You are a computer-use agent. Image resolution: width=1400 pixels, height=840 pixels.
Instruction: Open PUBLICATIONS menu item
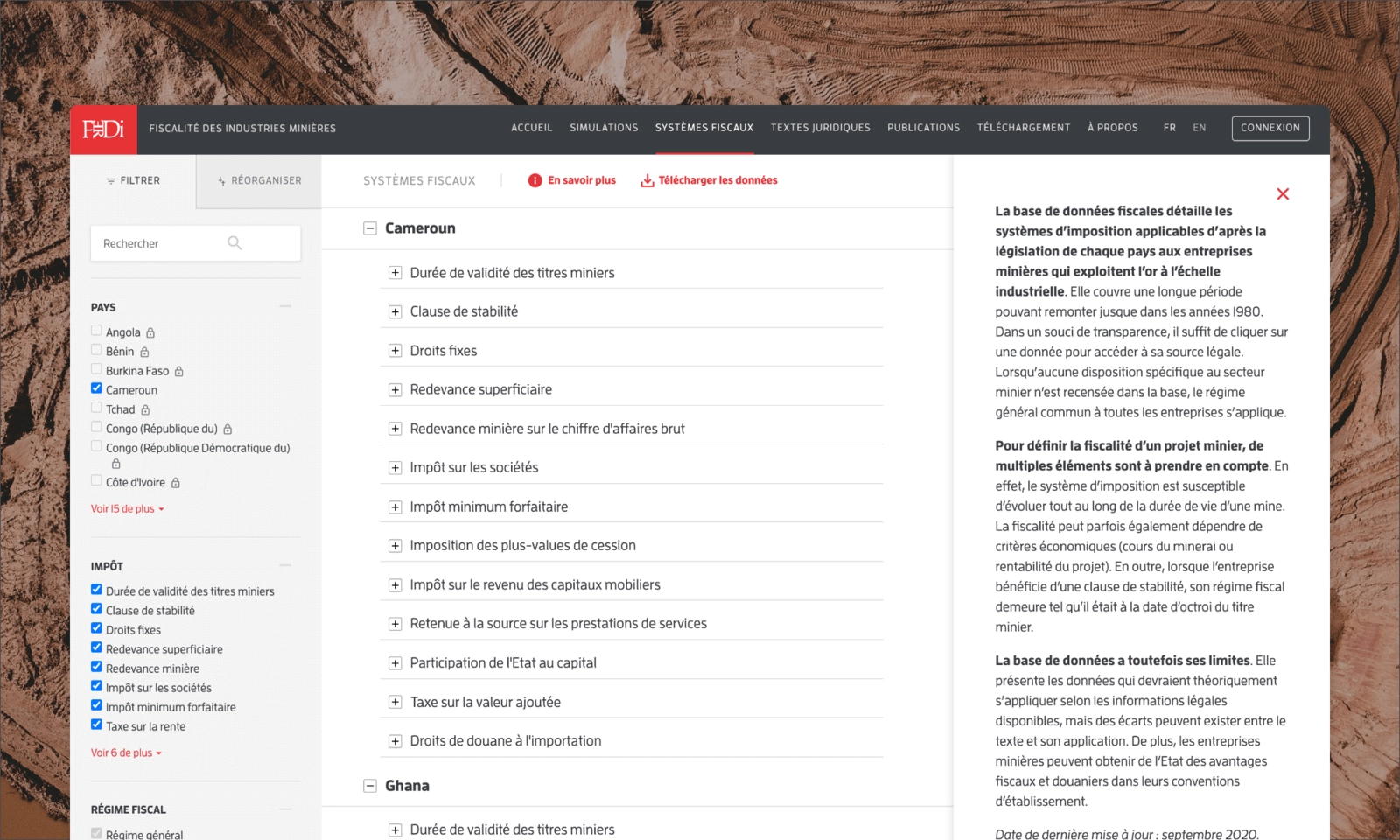(924, 128)
